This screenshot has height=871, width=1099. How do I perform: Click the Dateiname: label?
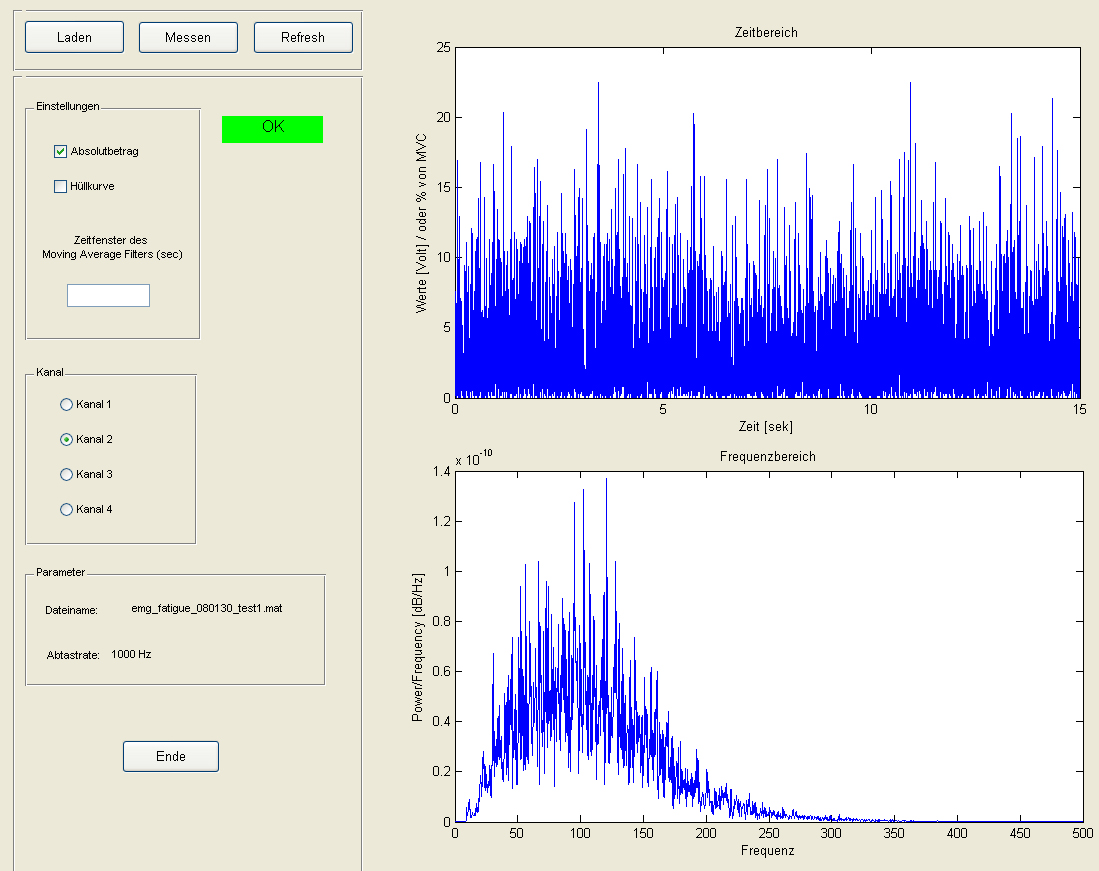click(71, 610)
